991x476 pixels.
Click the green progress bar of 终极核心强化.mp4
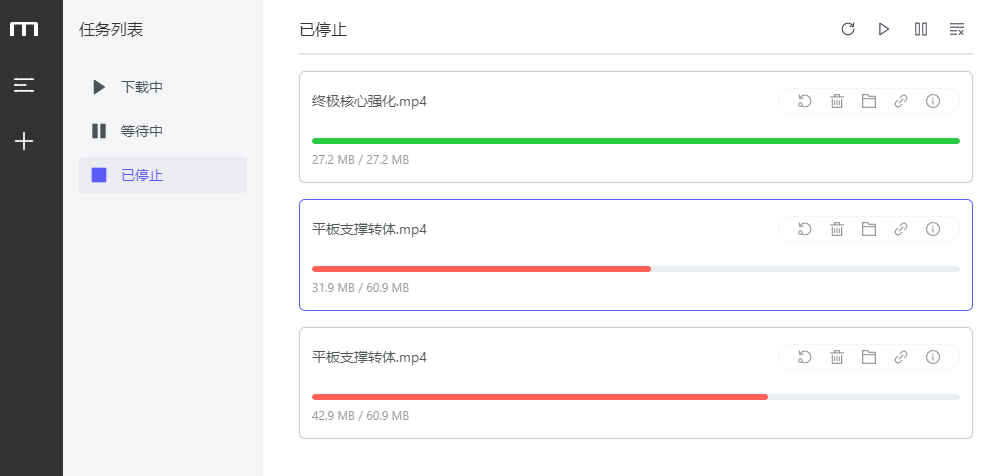[636, 141]
